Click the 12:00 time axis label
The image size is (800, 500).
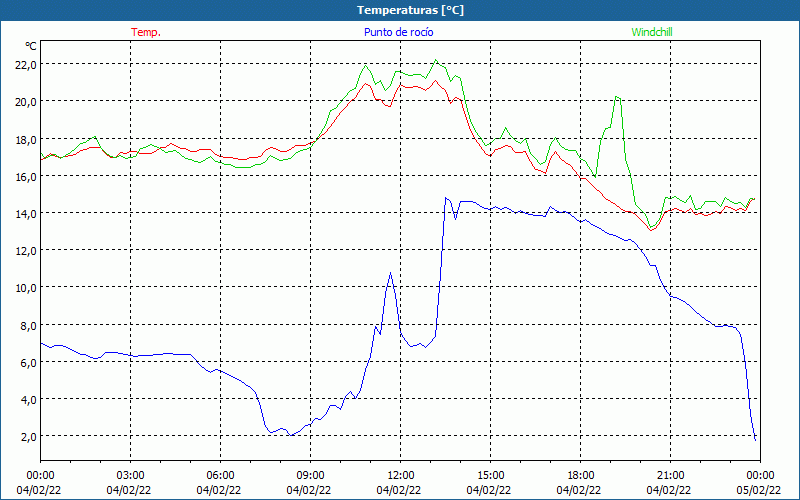pos(401,476)
